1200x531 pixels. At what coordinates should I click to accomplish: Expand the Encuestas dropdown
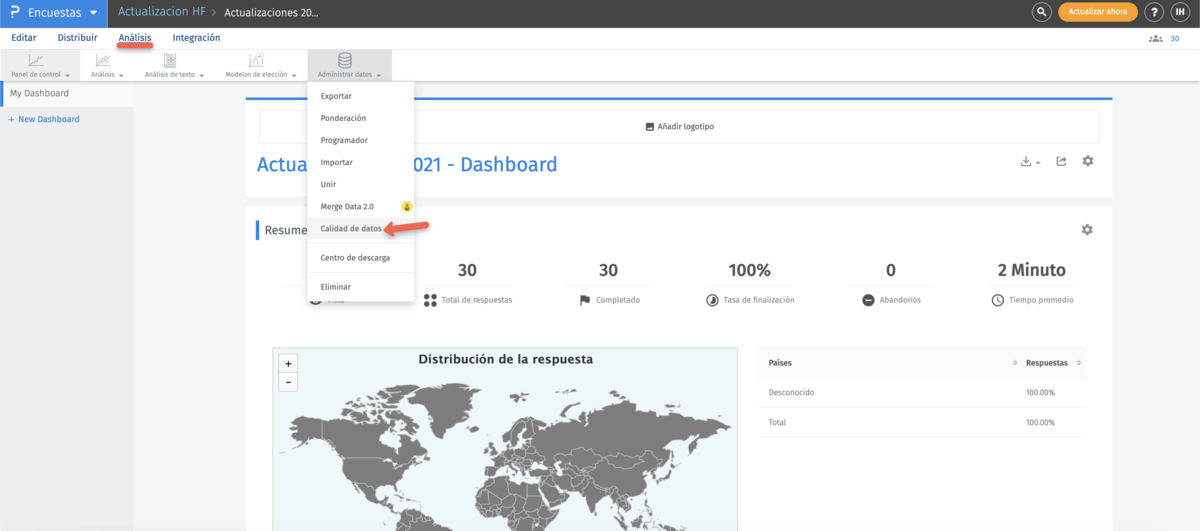coord(93,13)
